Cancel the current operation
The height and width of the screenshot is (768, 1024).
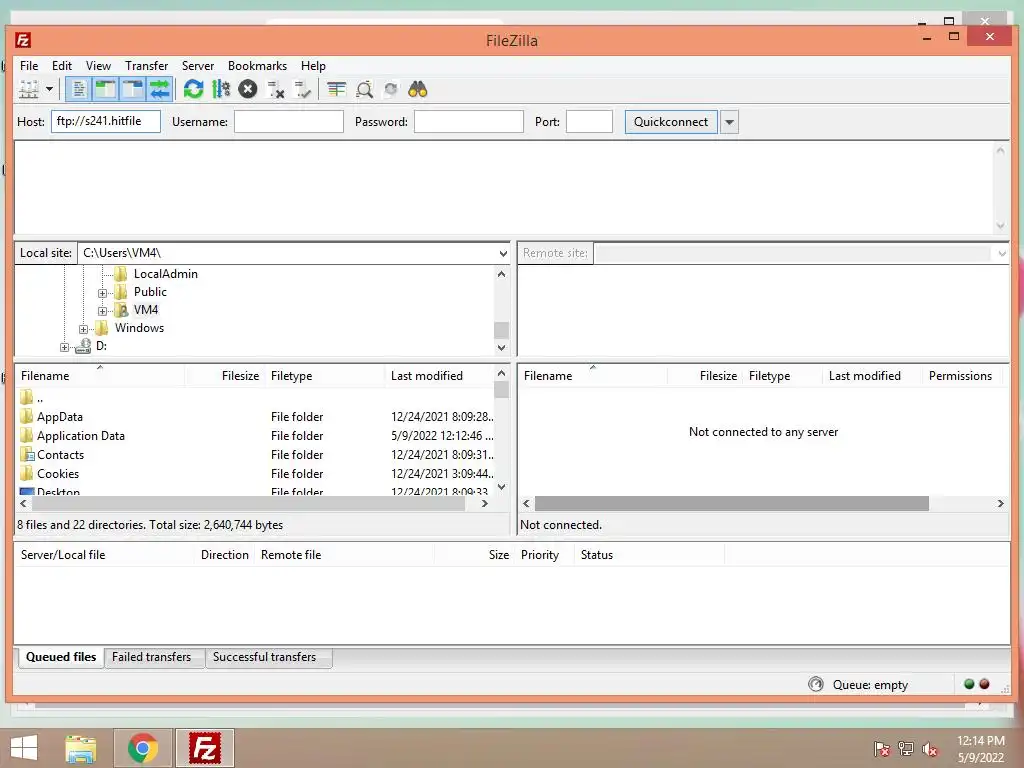(248, 89)
